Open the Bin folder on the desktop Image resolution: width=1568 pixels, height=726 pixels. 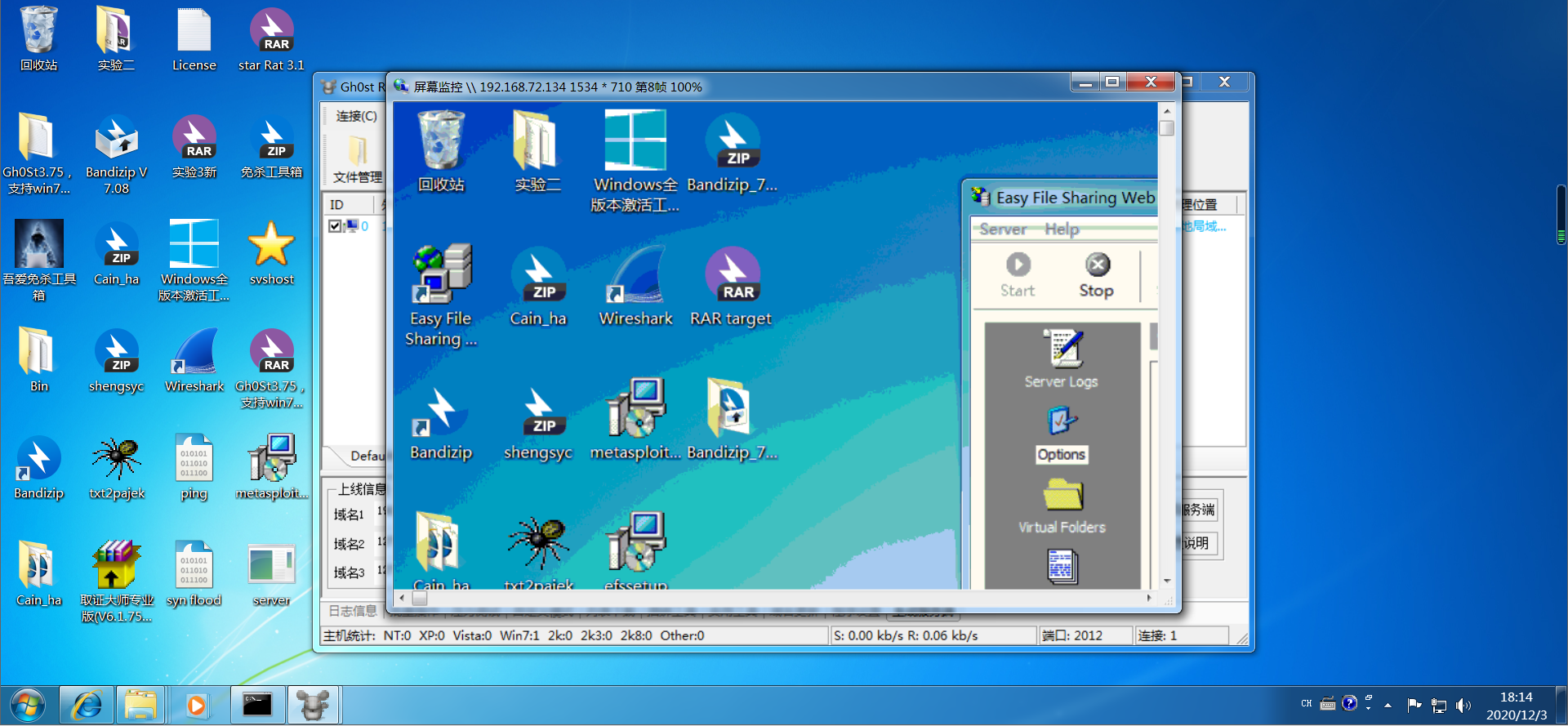click(x=39, y=360)
